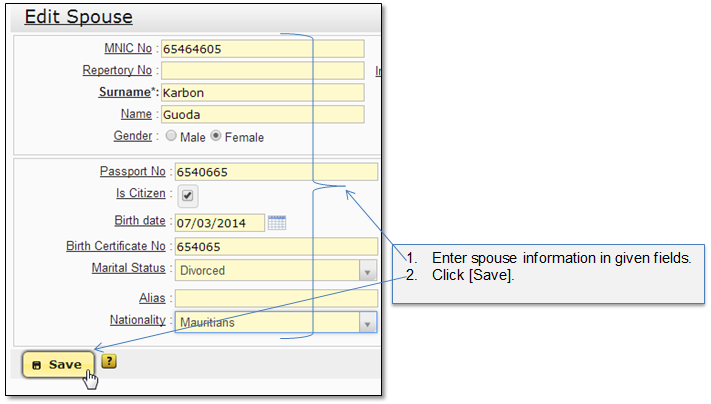Expand the Marital Status dropdown arrow
711x404 pixels.
[368, 271]
